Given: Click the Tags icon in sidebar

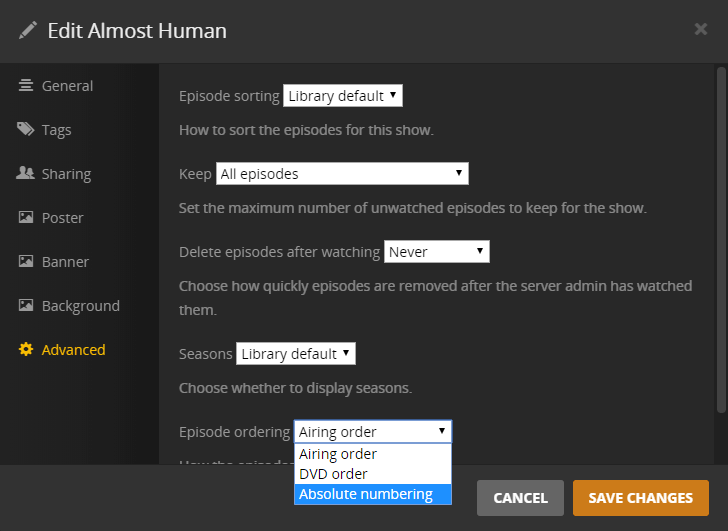Looking at the screenshot, I should click(x=26, y=130).
